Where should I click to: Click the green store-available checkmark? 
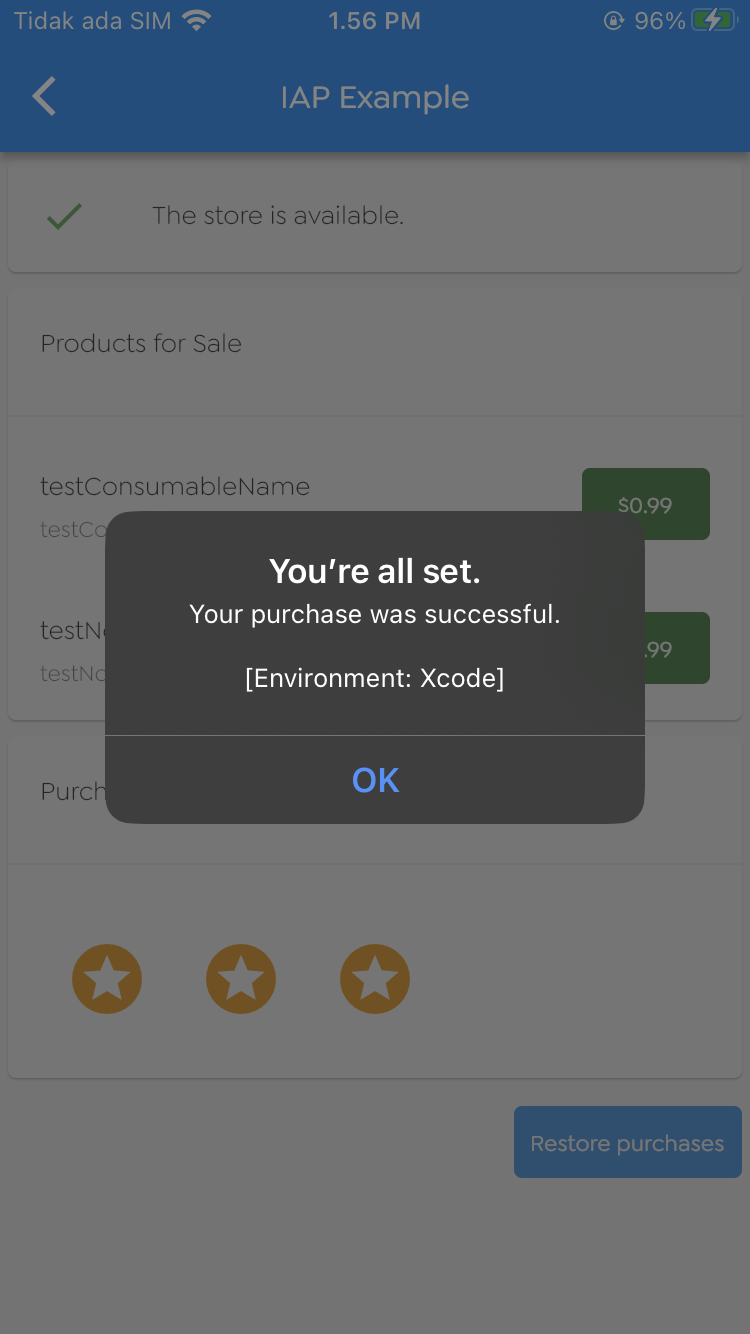pos(64,216)
